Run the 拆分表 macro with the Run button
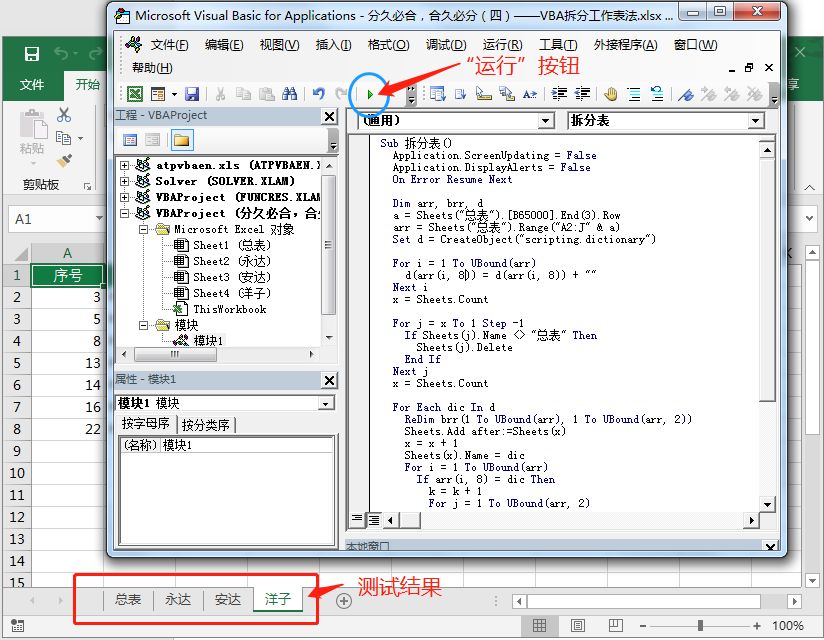The width and height of the screenshot is (824, 640). click(371, 93)
